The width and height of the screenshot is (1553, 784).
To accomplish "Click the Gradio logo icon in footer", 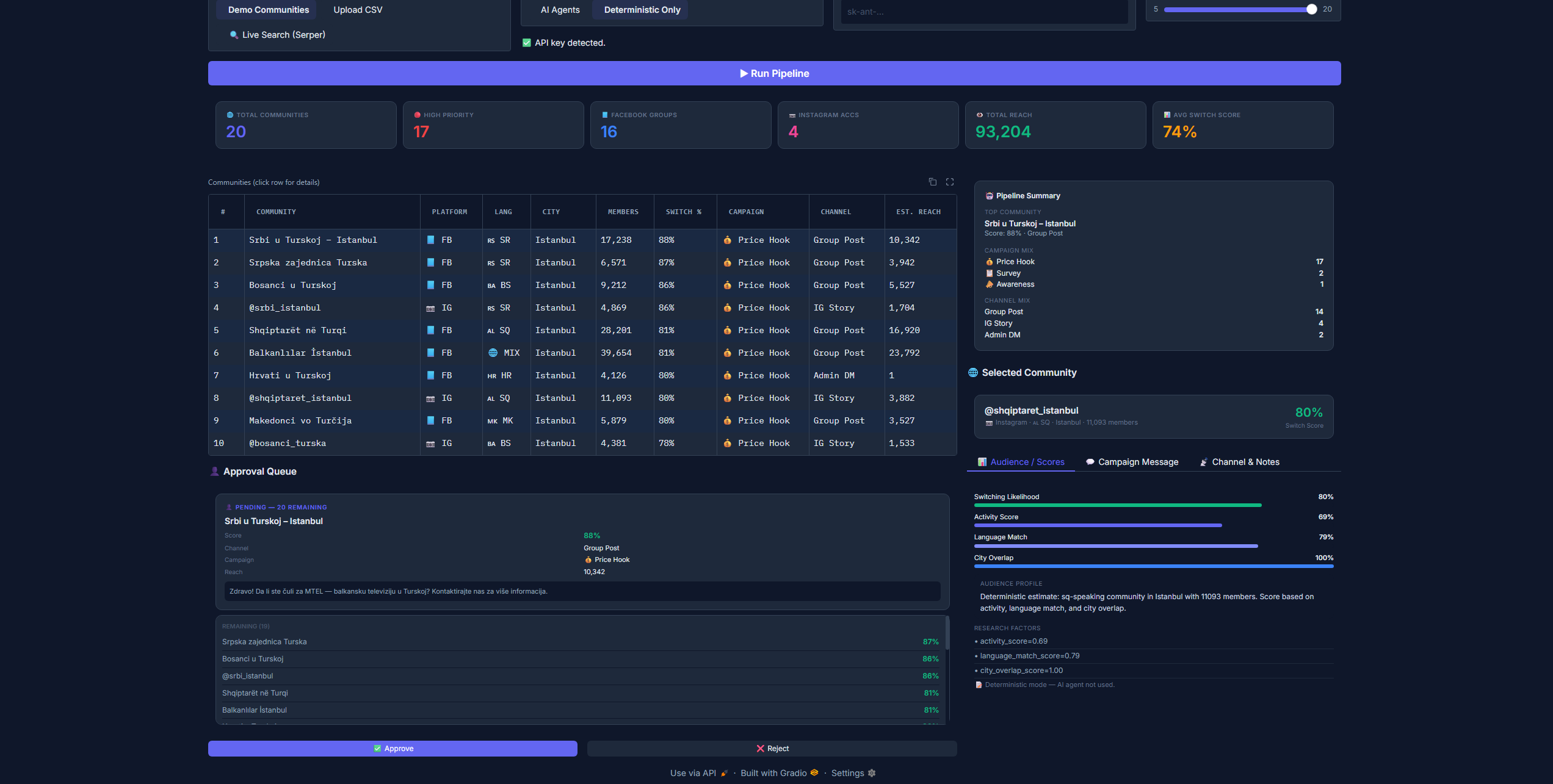I will click(x=814, y=772).
